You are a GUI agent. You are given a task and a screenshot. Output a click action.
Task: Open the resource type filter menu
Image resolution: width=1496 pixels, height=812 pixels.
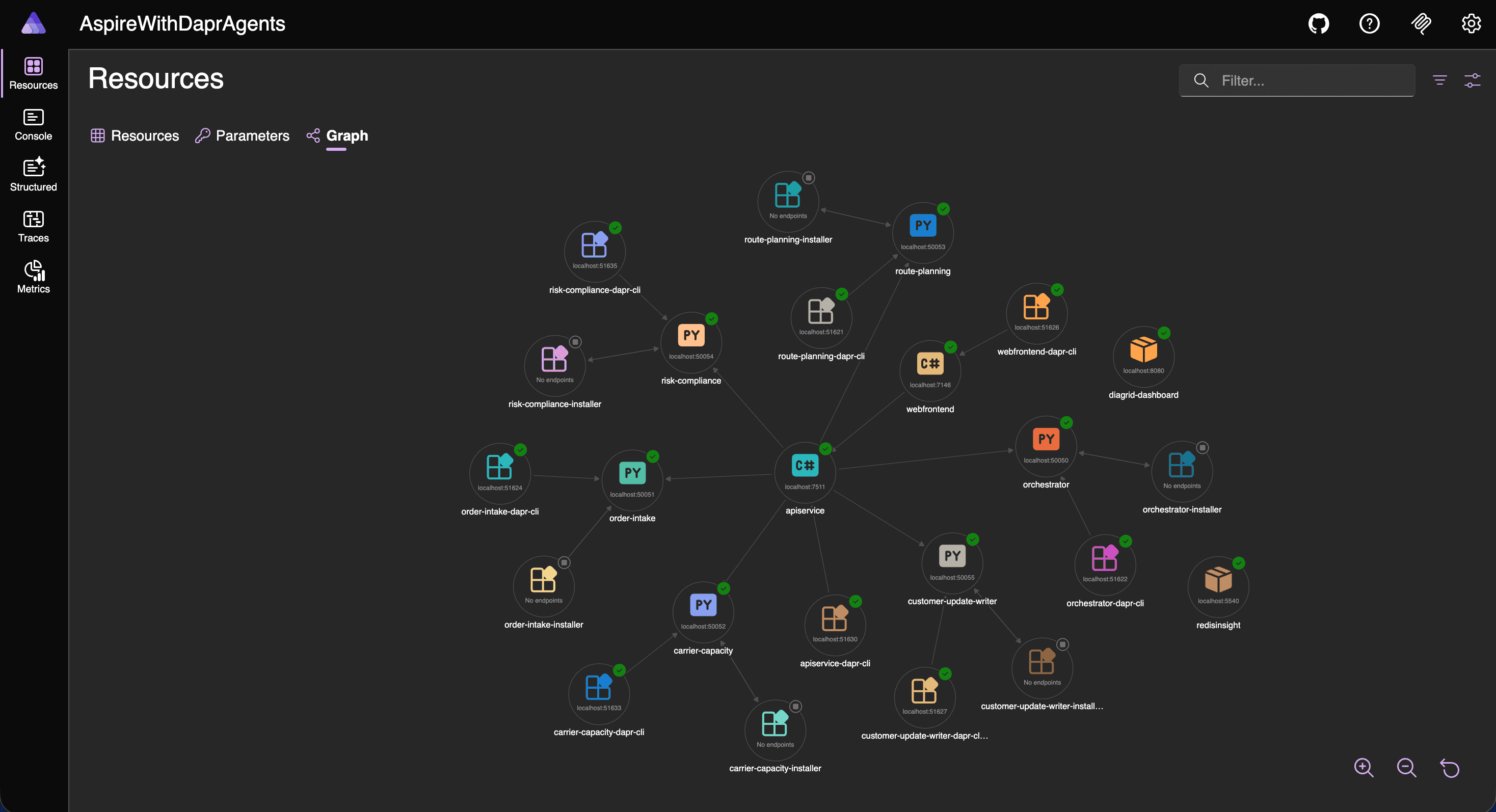1439,80
